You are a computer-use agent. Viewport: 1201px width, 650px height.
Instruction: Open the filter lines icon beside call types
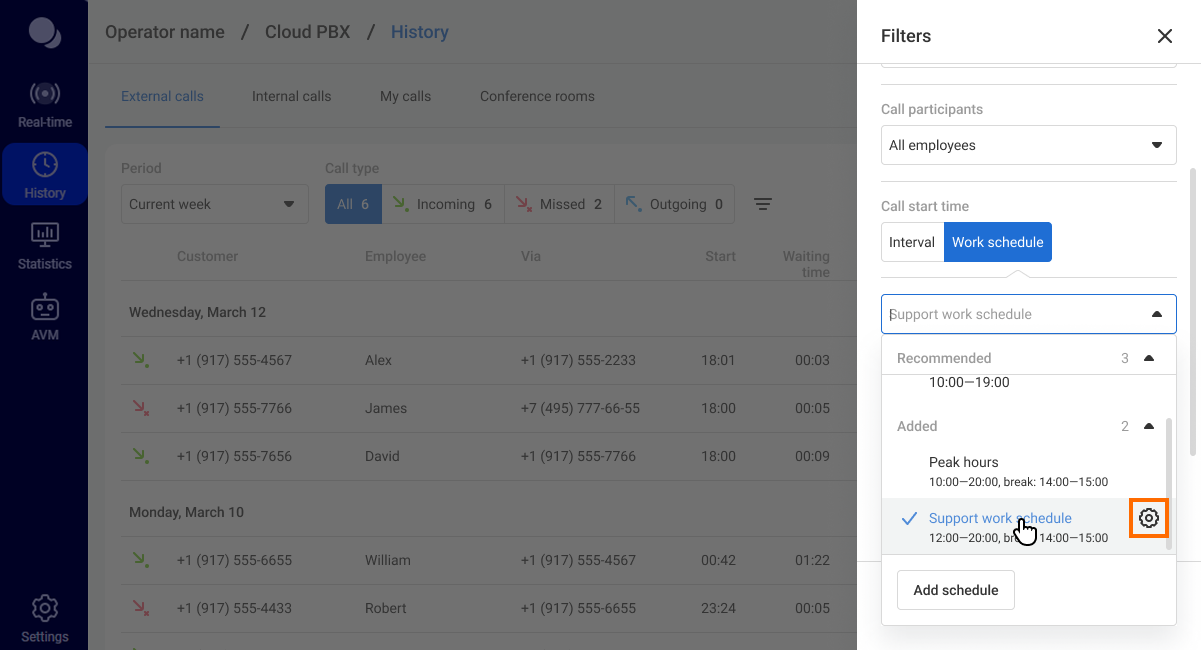tap(763, 204)
